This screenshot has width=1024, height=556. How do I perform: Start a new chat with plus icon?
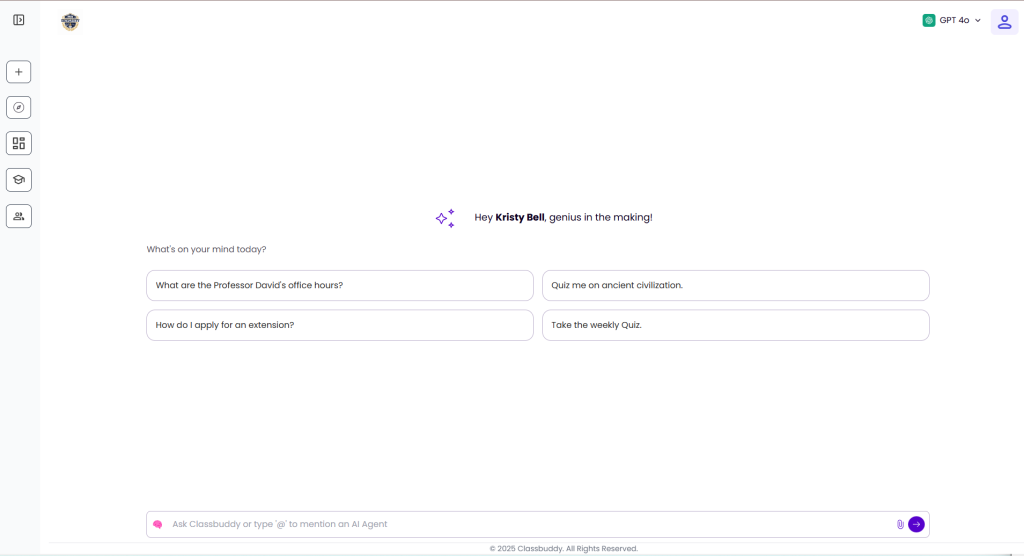[19, 72]
